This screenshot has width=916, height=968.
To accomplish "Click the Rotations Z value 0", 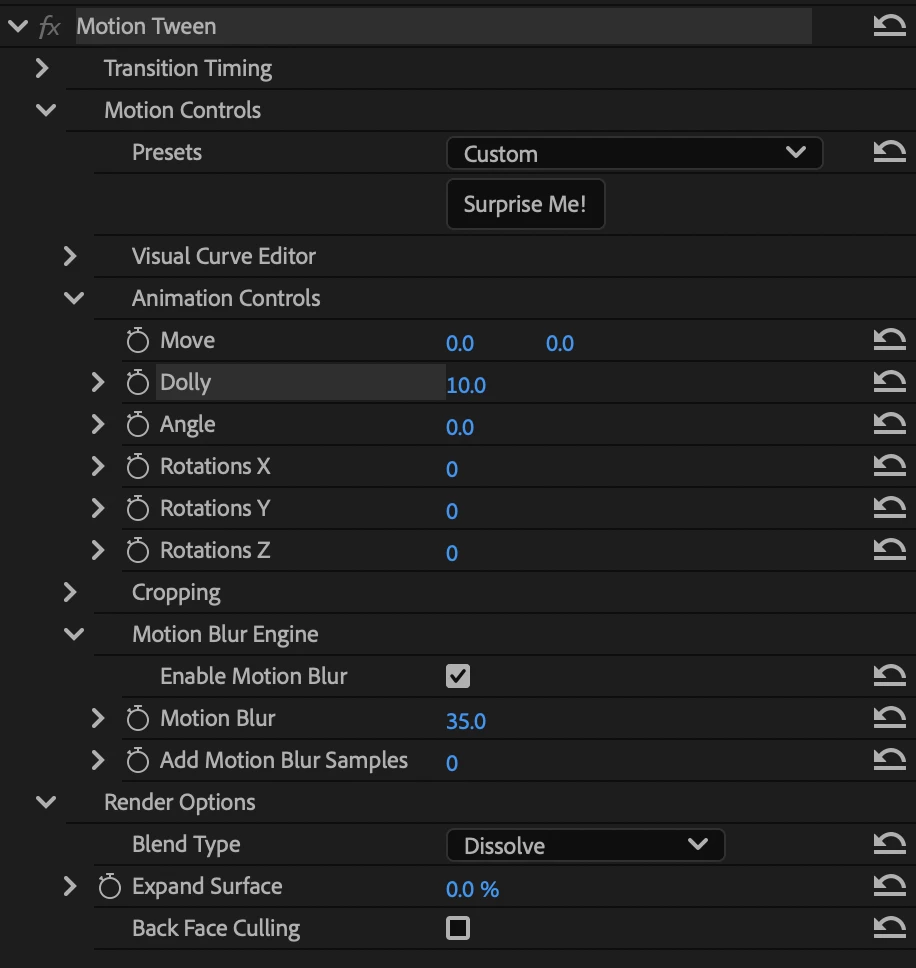I will (x=452, y=553).
